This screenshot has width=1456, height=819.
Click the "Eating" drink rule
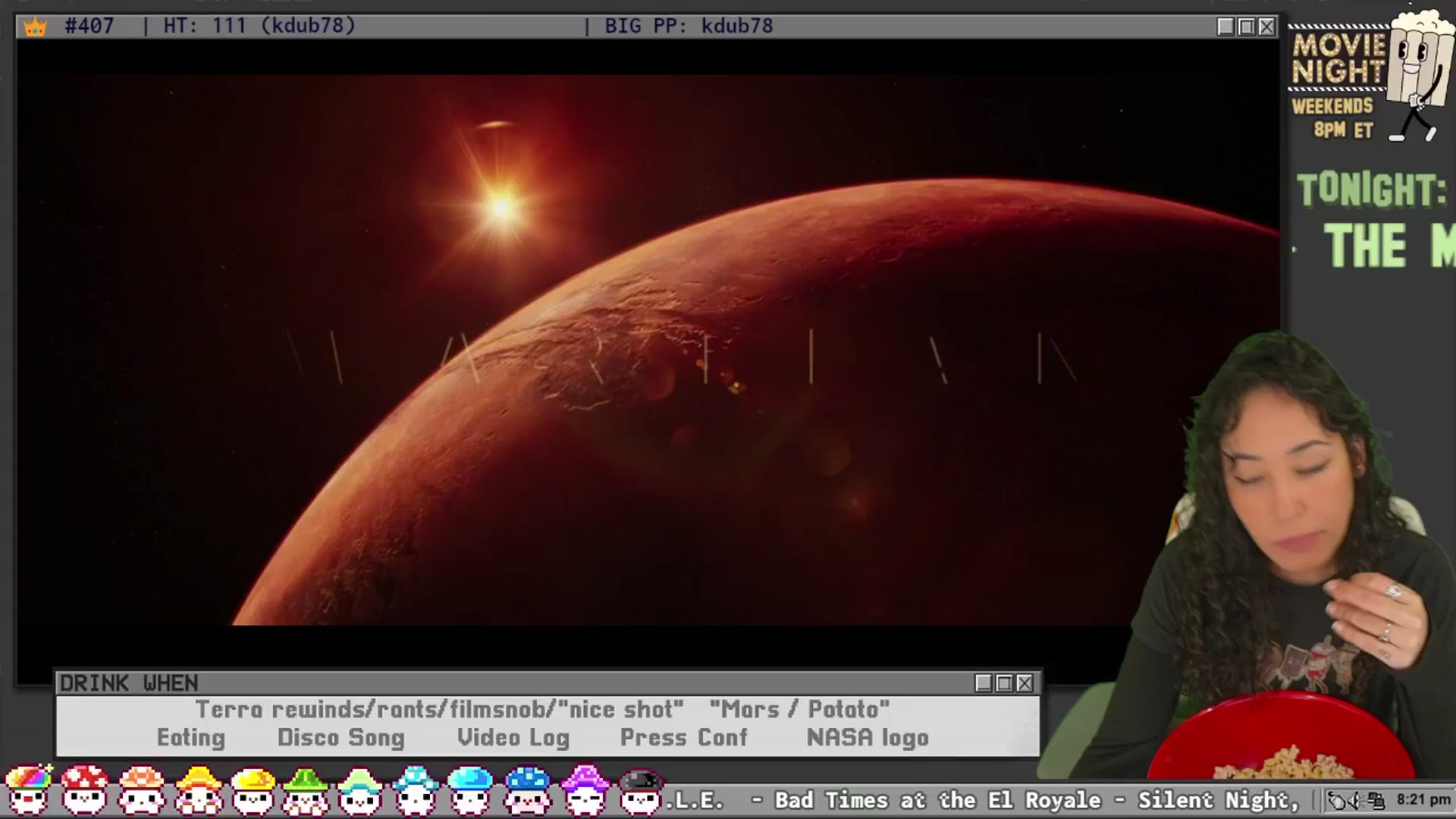[191, 738]
